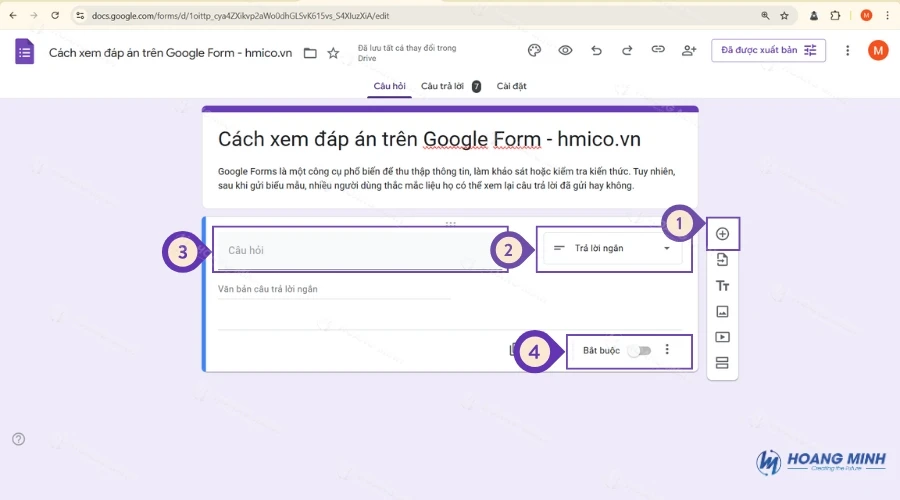Screen dimensions: 900x500
Task: Click the form title heading text
Action: (429, 139)
